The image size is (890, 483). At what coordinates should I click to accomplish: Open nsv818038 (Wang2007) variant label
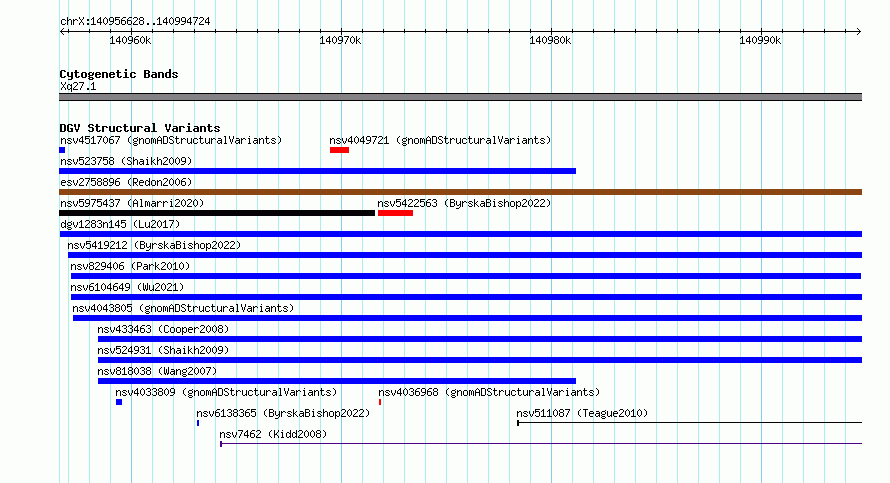(157, 371)
